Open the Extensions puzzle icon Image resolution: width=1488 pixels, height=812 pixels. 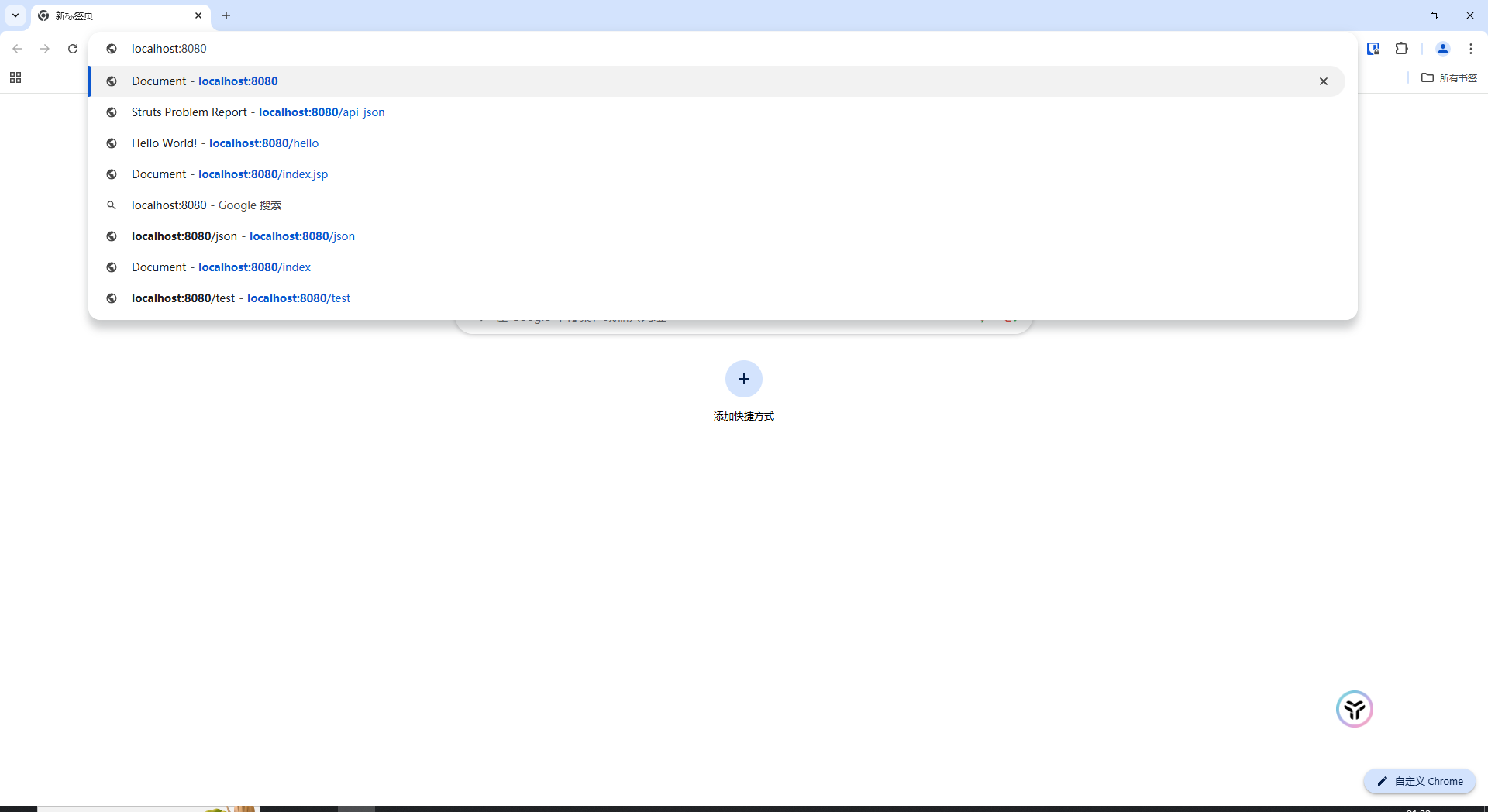1401,49
